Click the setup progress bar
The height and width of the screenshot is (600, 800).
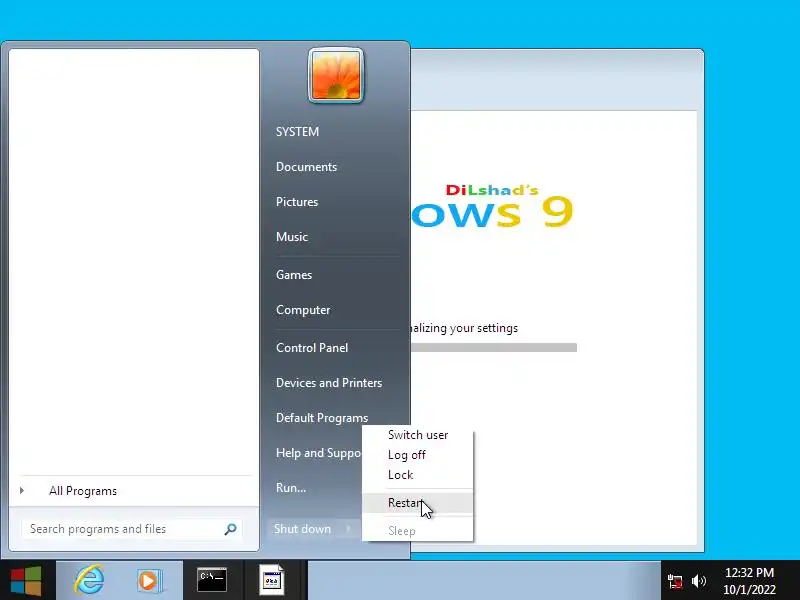494,347
